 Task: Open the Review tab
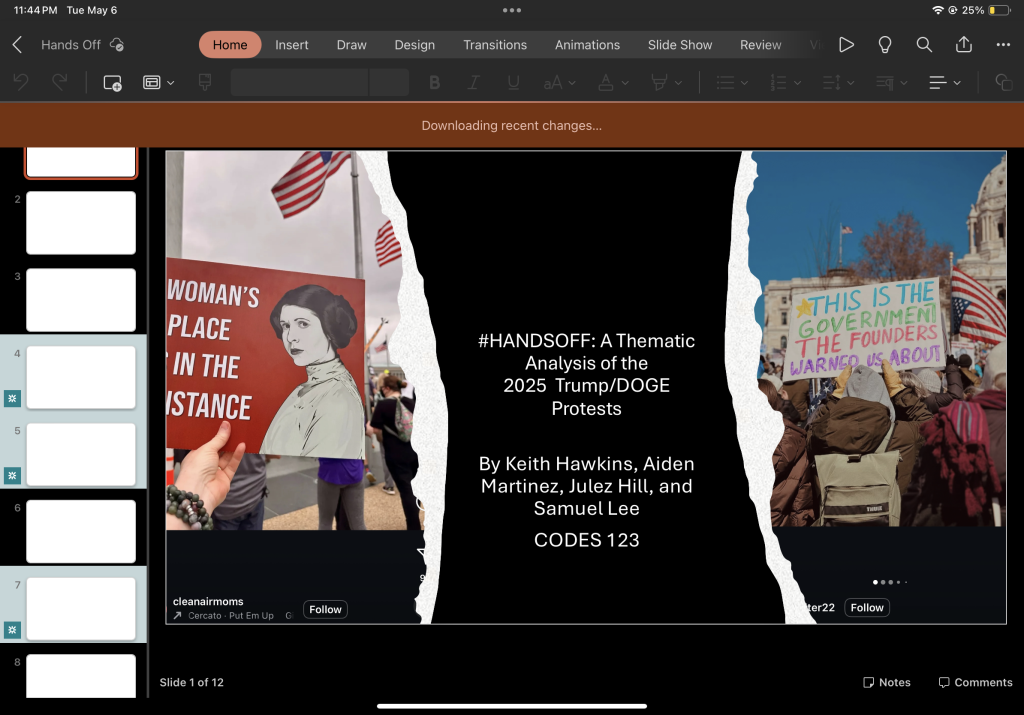coord(760,44)
